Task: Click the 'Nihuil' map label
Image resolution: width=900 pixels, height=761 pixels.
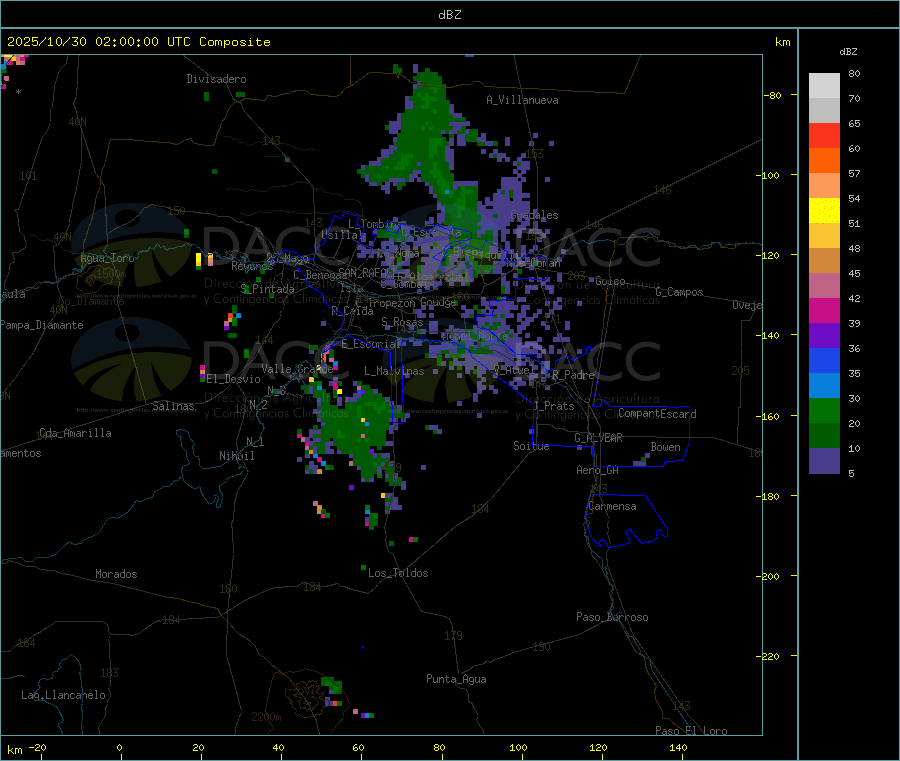Action: (x=236, y=456)
